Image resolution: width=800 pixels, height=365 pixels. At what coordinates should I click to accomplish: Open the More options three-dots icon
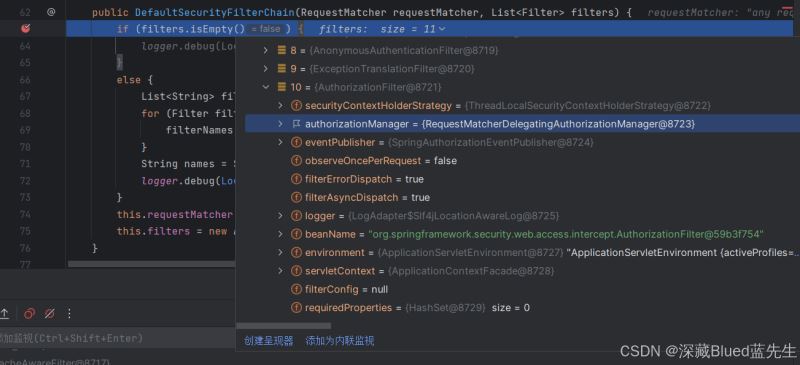69,313
